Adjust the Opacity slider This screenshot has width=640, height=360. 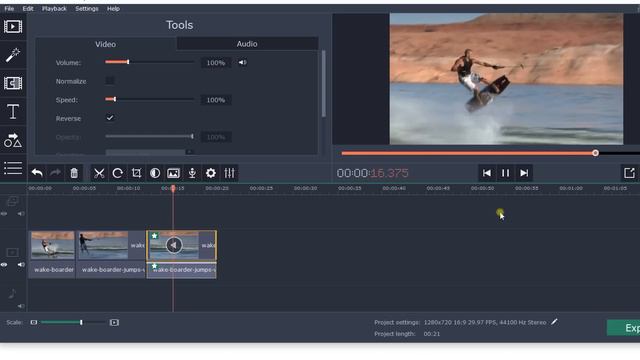point(150,136)
